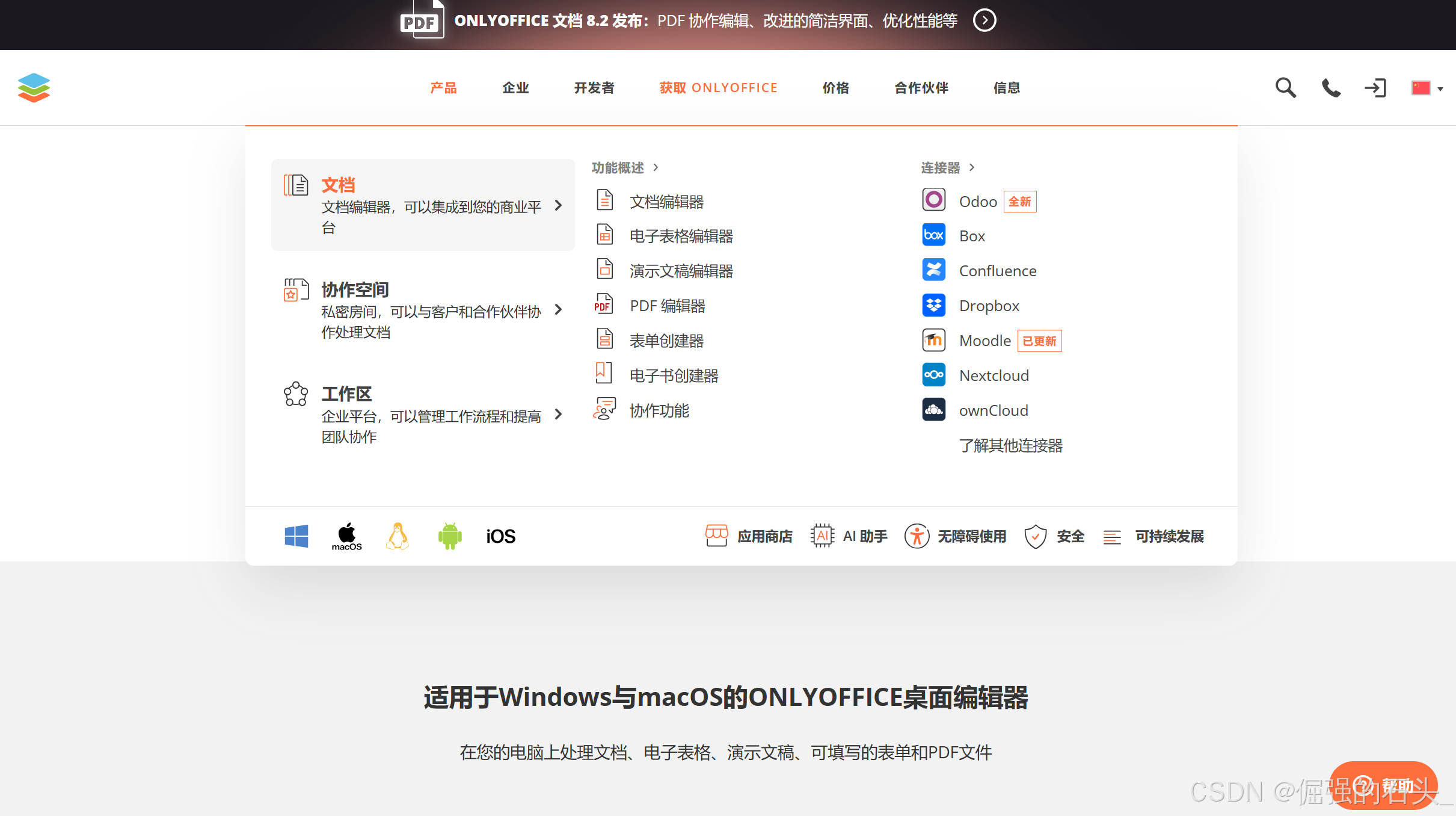Open the 合作伙伴 menu
1456x816 pixels.
pyautogui.click(x=921, y=88)
